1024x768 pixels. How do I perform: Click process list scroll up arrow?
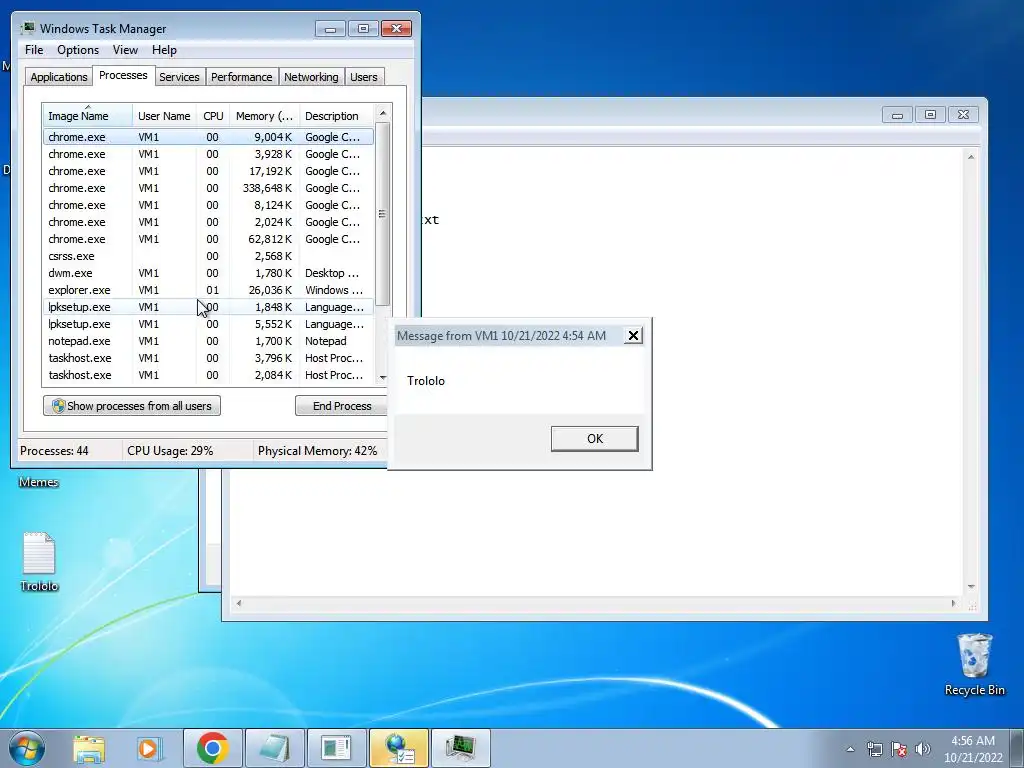(383, 113)
